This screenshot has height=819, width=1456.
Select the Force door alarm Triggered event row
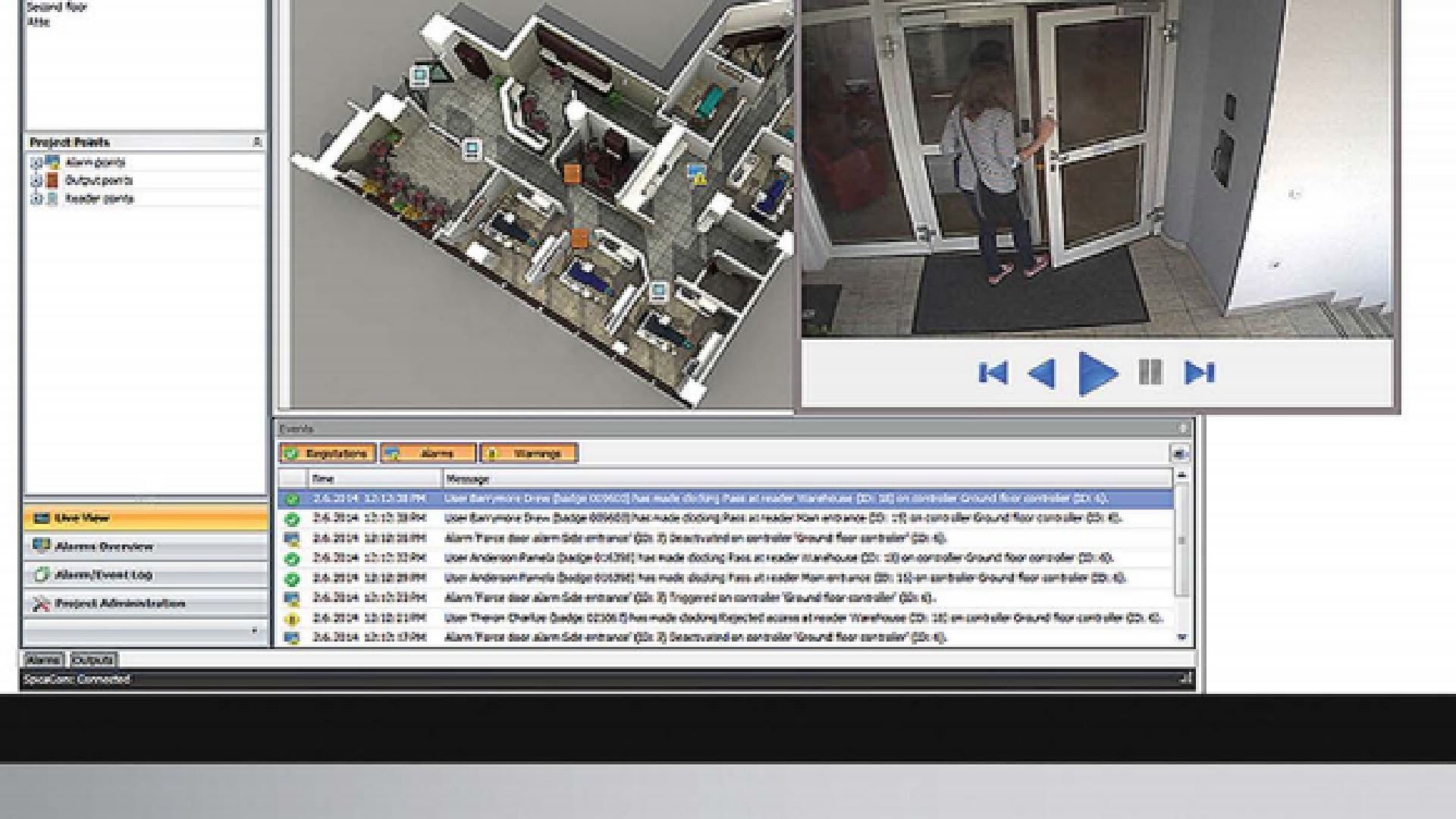point(726,598)
